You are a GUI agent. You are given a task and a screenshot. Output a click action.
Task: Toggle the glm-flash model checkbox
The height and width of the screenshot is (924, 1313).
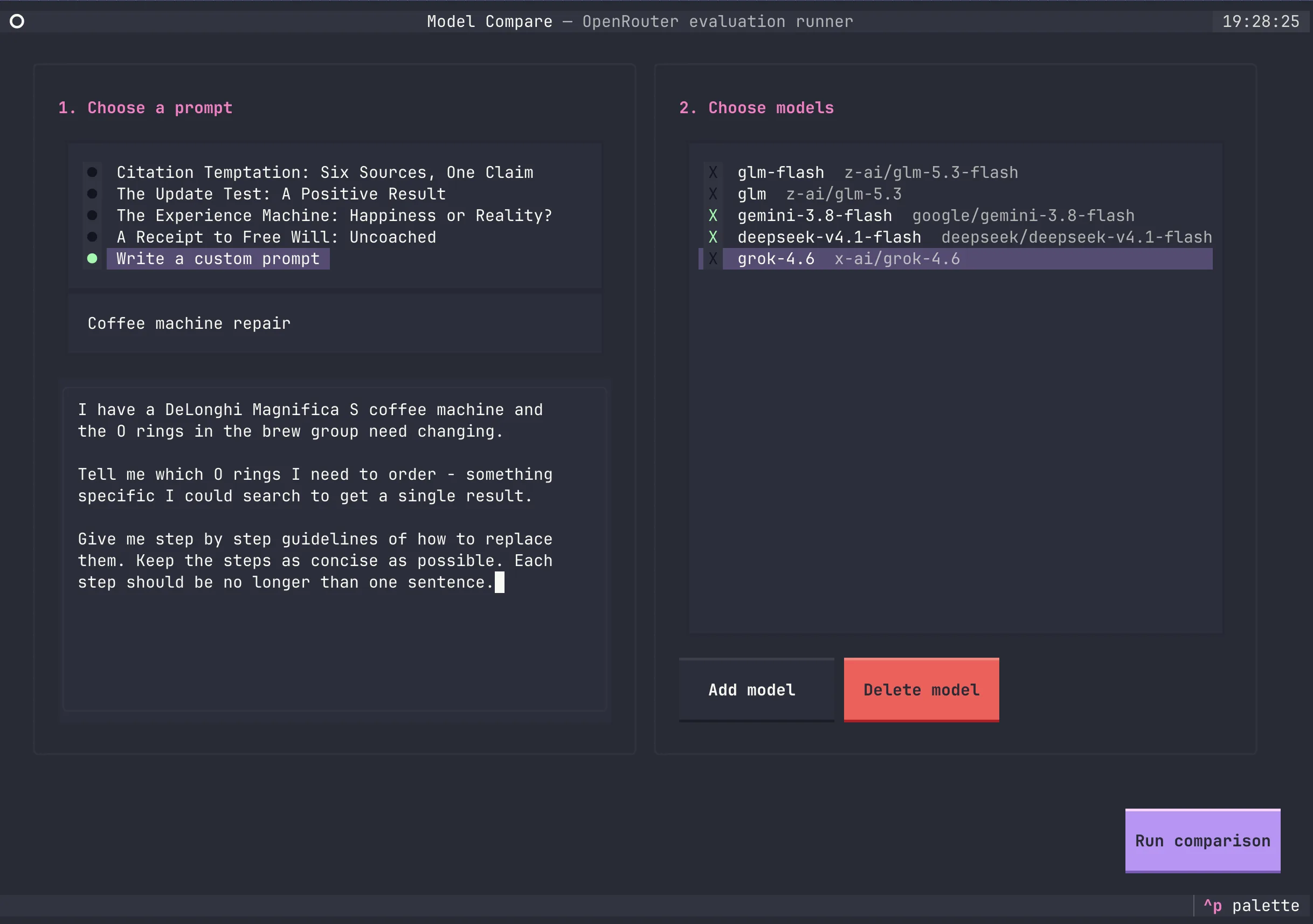pos(713,172)
